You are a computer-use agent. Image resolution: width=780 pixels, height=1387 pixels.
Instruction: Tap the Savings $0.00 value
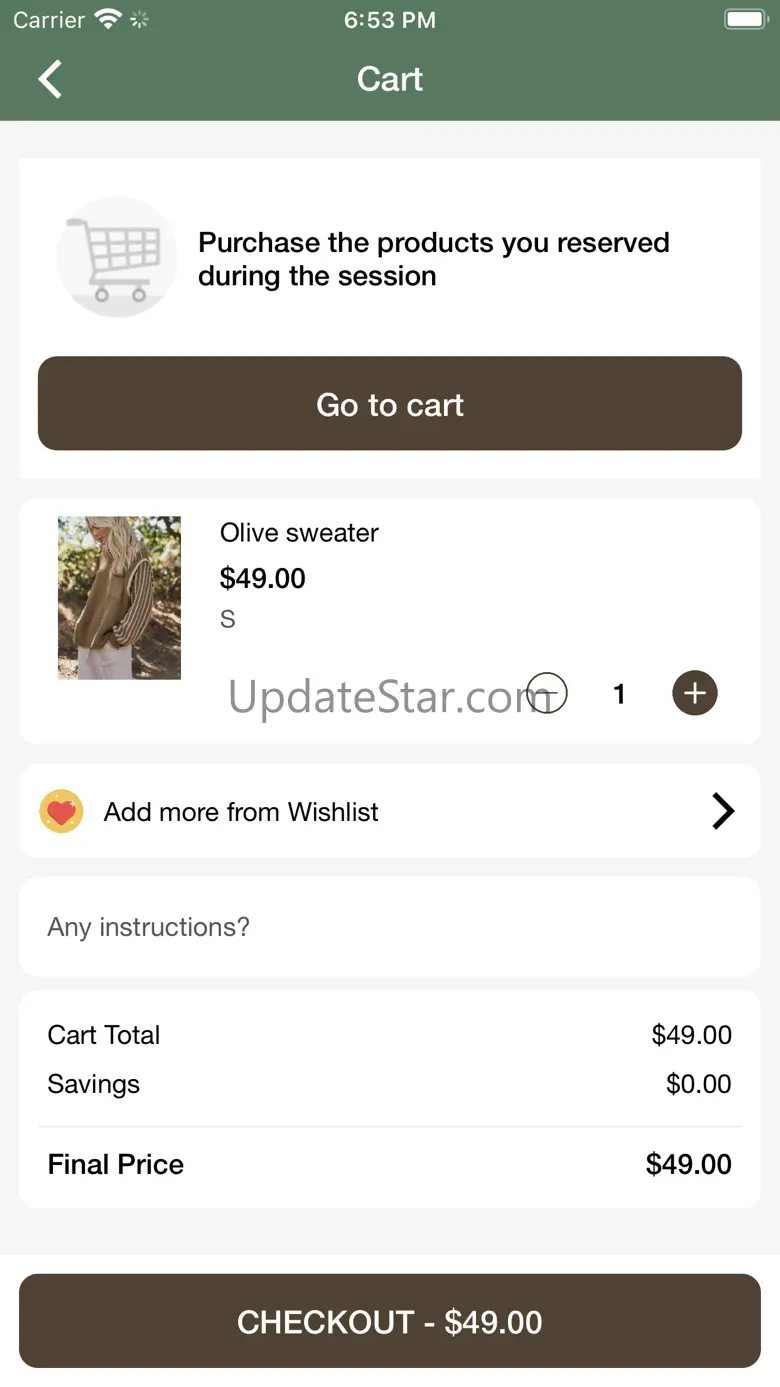698,1084
